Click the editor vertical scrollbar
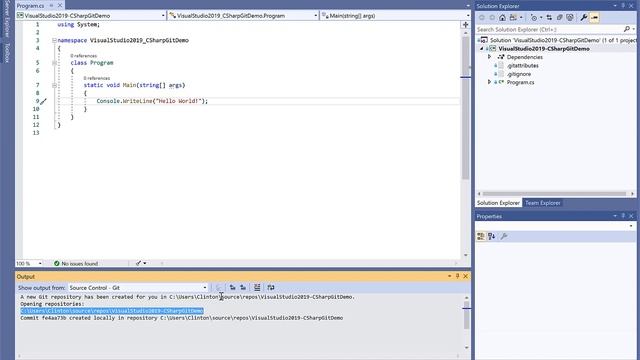The image size is (640, 360). pos(465,108)
